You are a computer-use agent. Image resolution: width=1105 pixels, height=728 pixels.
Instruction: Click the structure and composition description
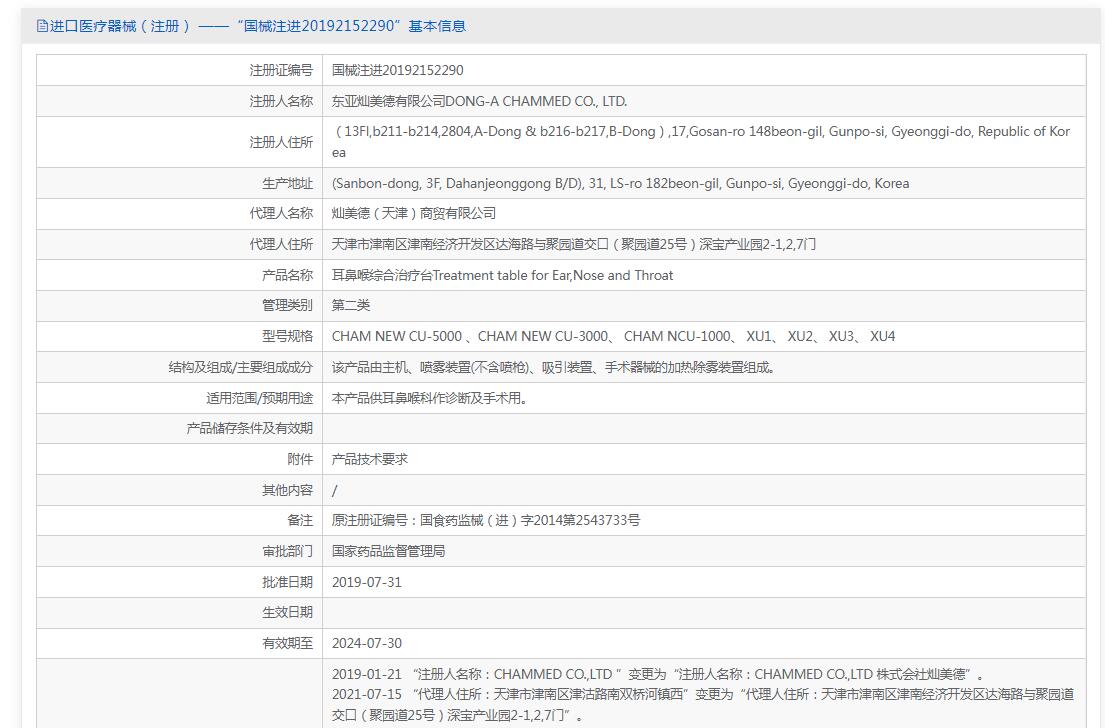pos(553,367)
